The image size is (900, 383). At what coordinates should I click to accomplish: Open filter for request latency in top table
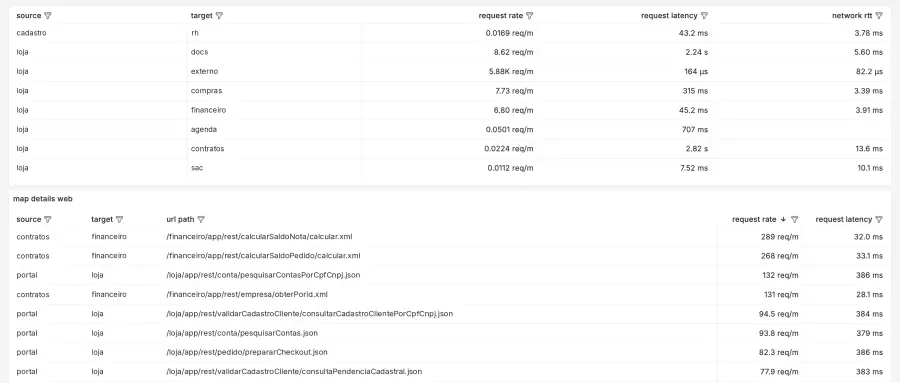point(704,16)
